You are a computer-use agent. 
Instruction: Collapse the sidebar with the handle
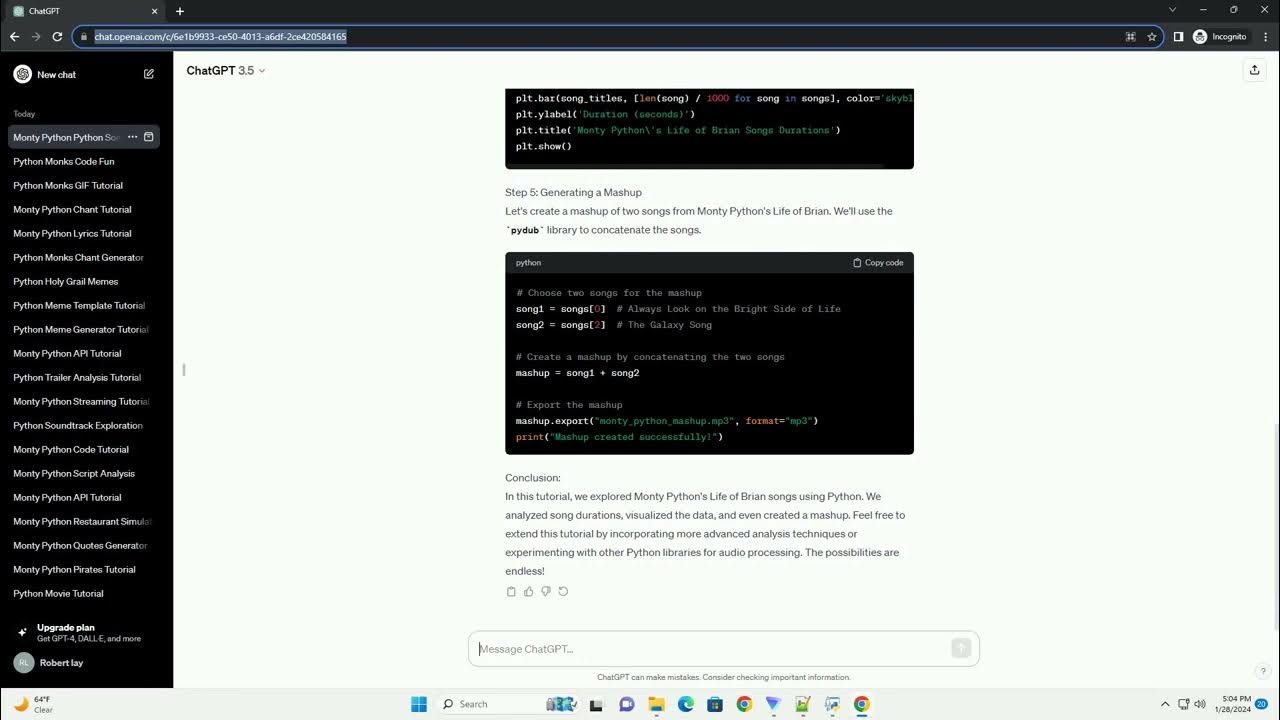pos(183,370)
